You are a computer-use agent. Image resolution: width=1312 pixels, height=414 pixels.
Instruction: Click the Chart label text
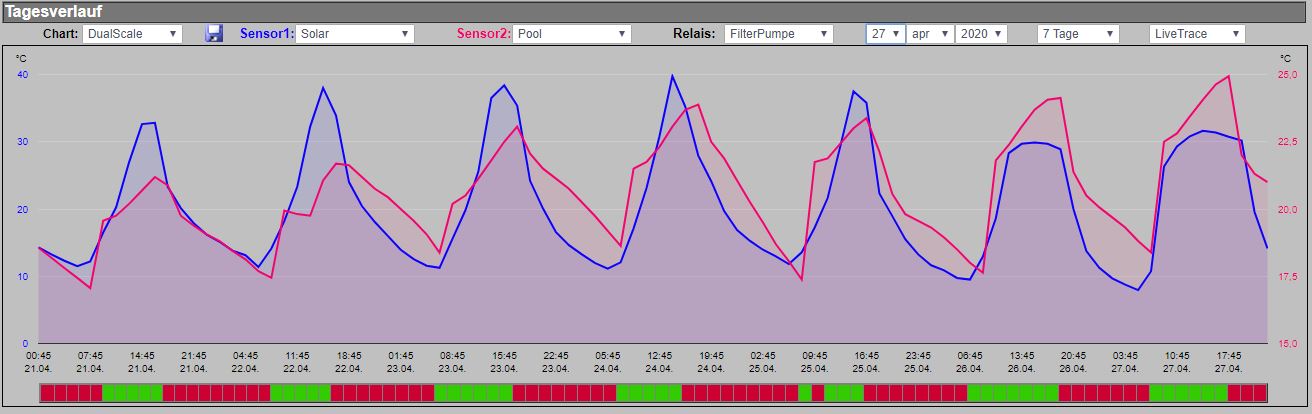61,33
